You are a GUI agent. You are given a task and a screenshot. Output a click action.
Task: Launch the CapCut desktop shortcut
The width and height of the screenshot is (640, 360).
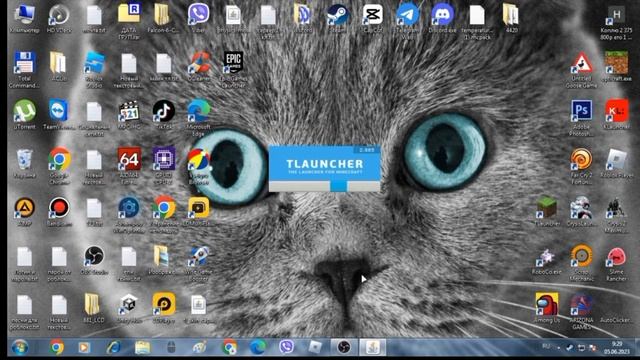tap(373, 18)
